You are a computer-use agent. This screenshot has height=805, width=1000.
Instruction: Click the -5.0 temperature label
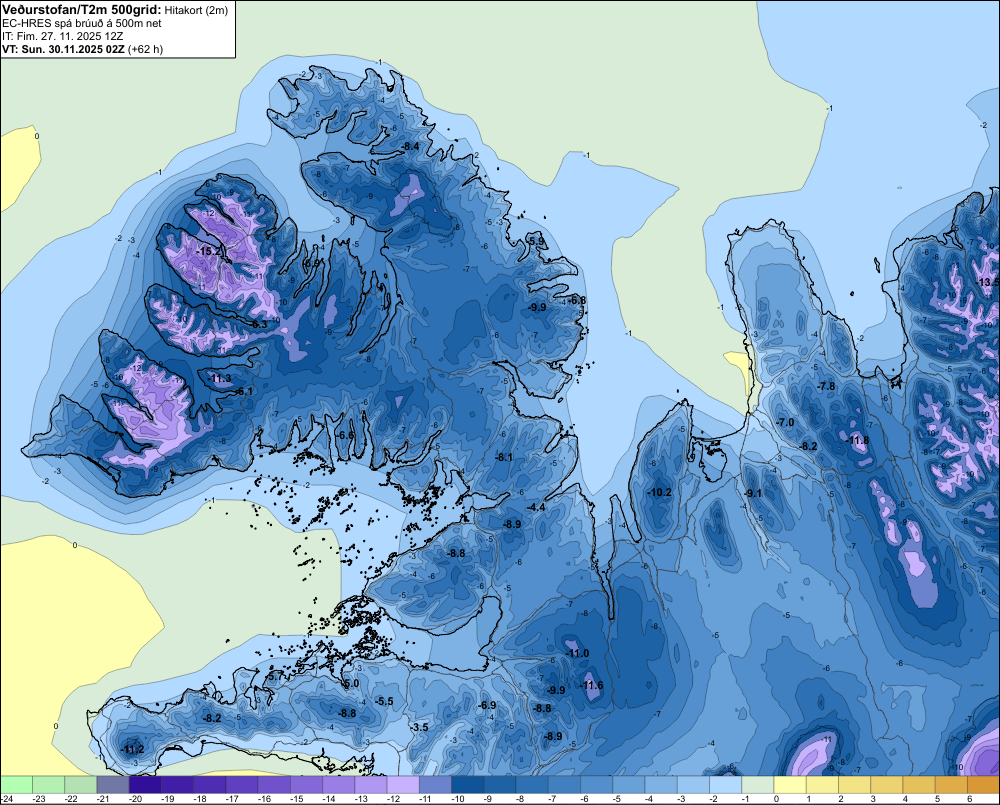[351, 684]
